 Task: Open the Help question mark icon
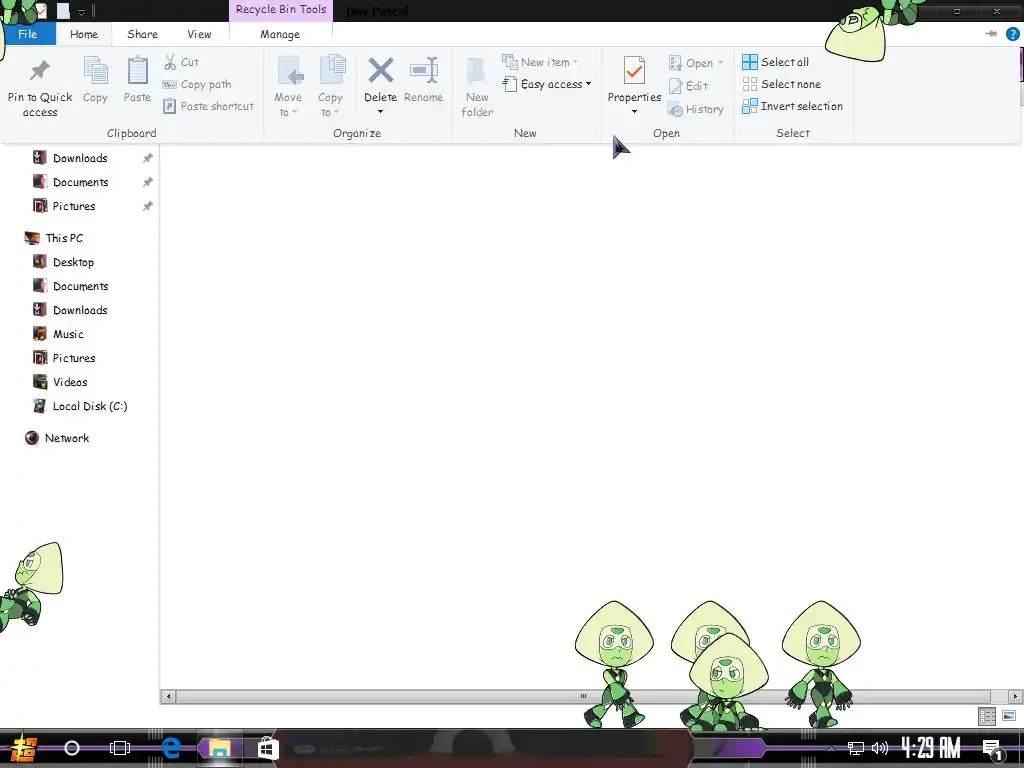pyautogui.click(x=1013, y=34)
